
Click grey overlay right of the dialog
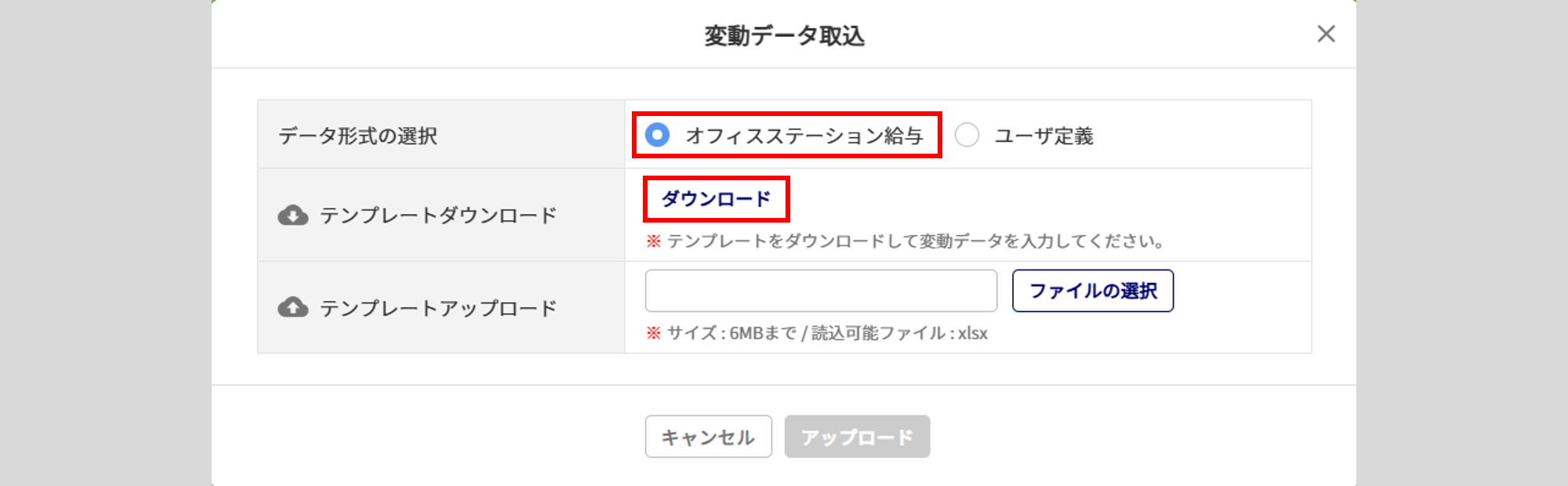[x=1462, y=243]
